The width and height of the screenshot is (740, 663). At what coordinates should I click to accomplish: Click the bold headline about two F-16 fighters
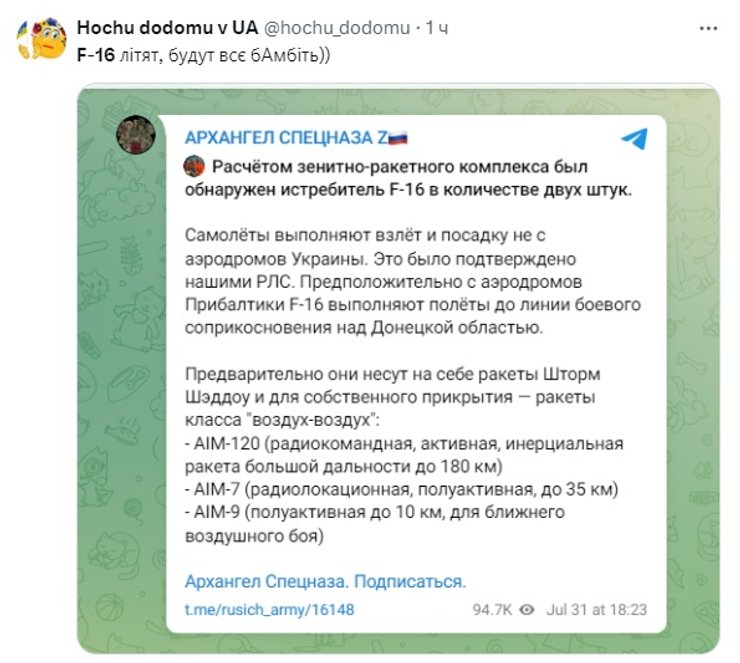click(x=408, y=178)
